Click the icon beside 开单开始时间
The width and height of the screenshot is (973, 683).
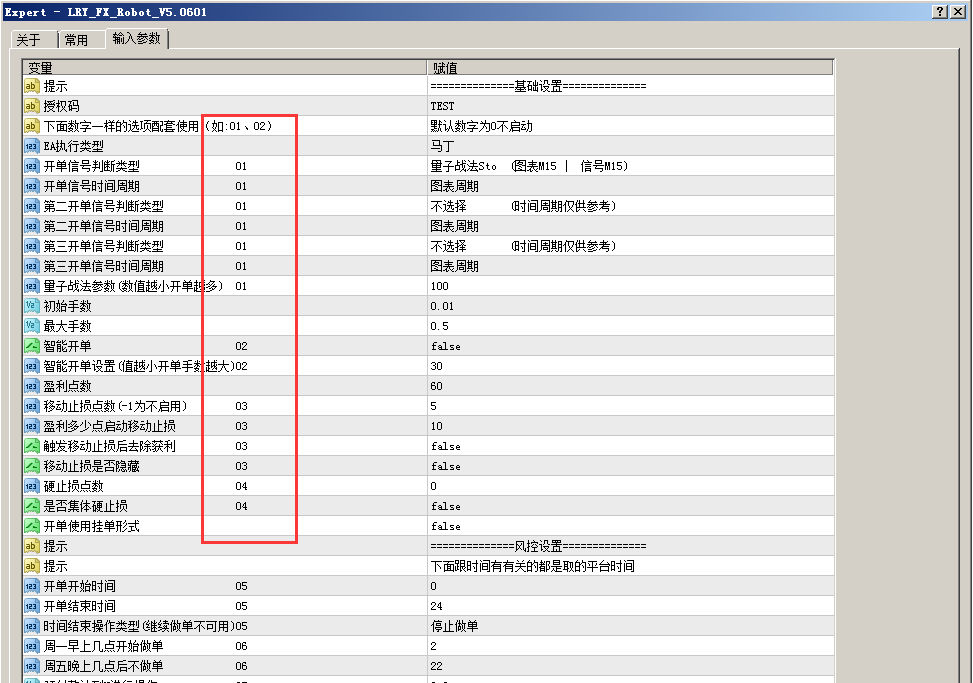(32, 586)
